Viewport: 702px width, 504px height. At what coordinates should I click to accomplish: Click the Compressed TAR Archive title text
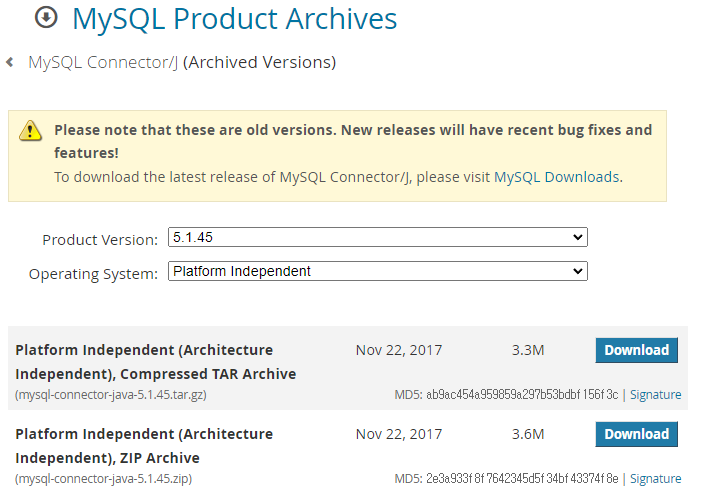tap(155, 362)
